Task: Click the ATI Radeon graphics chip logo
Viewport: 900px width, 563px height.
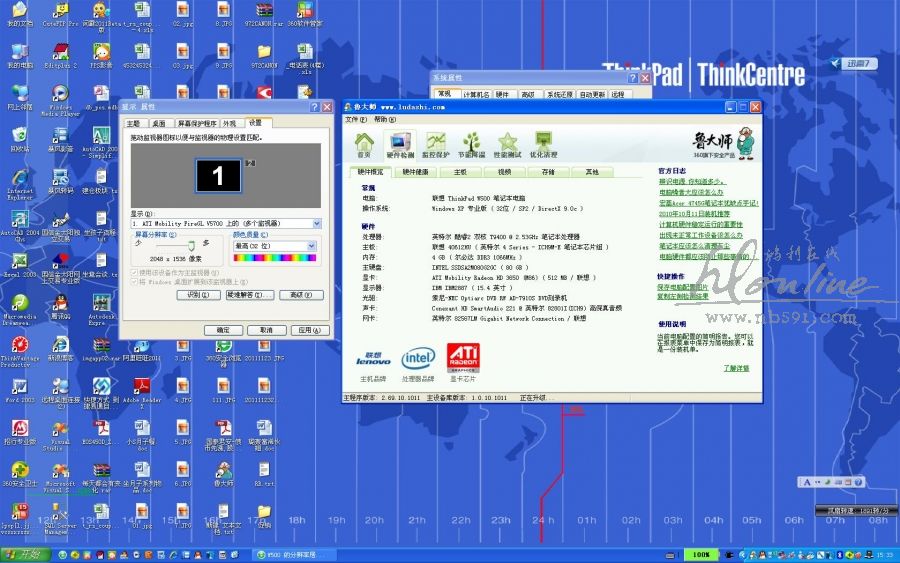Action: (x=462, y=356)
